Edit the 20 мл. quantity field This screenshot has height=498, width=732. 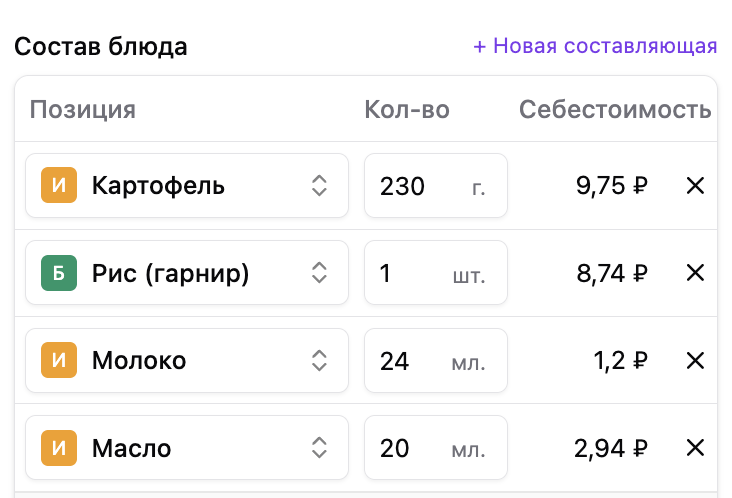click(x=436, y=448)
